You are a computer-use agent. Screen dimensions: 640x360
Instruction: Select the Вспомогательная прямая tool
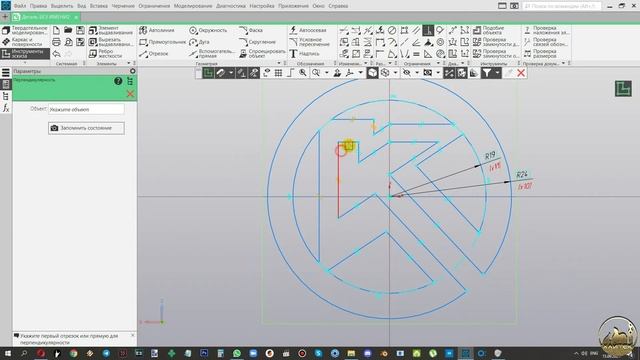[212, 53]
